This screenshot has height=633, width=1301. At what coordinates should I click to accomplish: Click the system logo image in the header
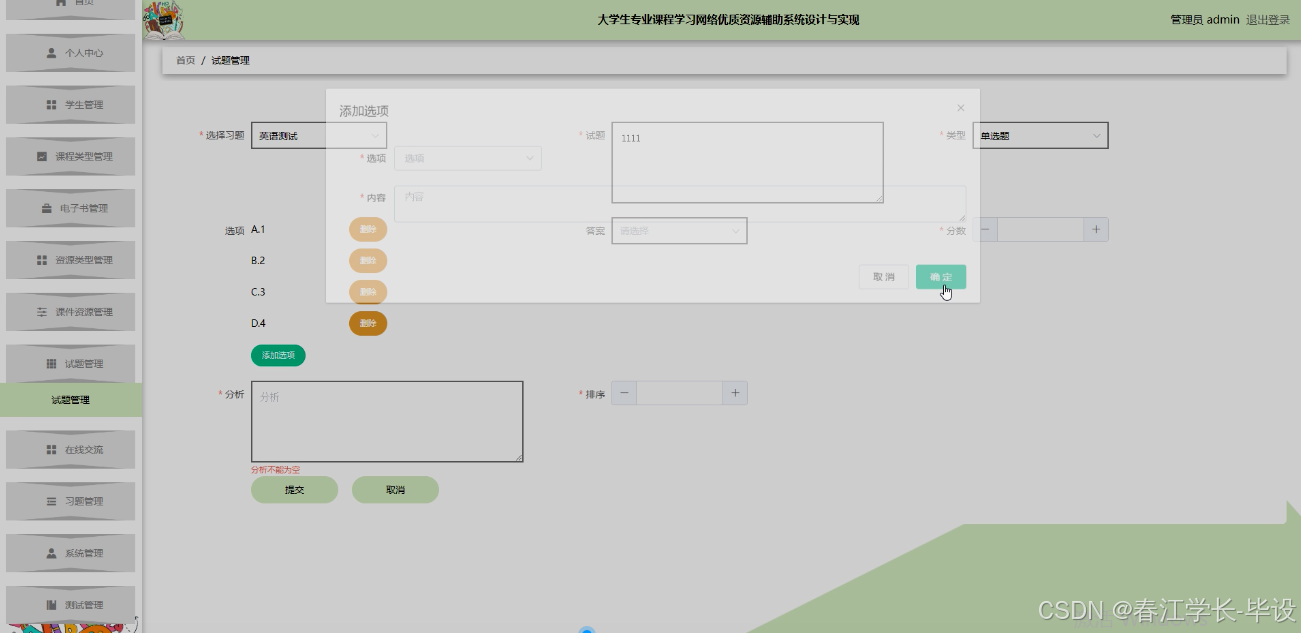point(163,20)
